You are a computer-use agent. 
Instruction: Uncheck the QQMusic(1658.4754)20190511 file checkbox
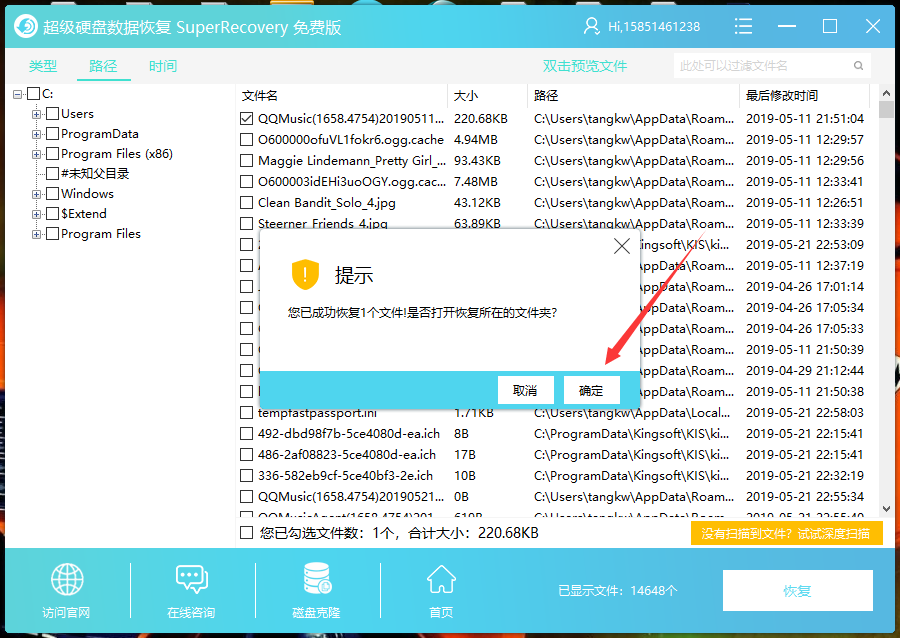tap(246, 119)
